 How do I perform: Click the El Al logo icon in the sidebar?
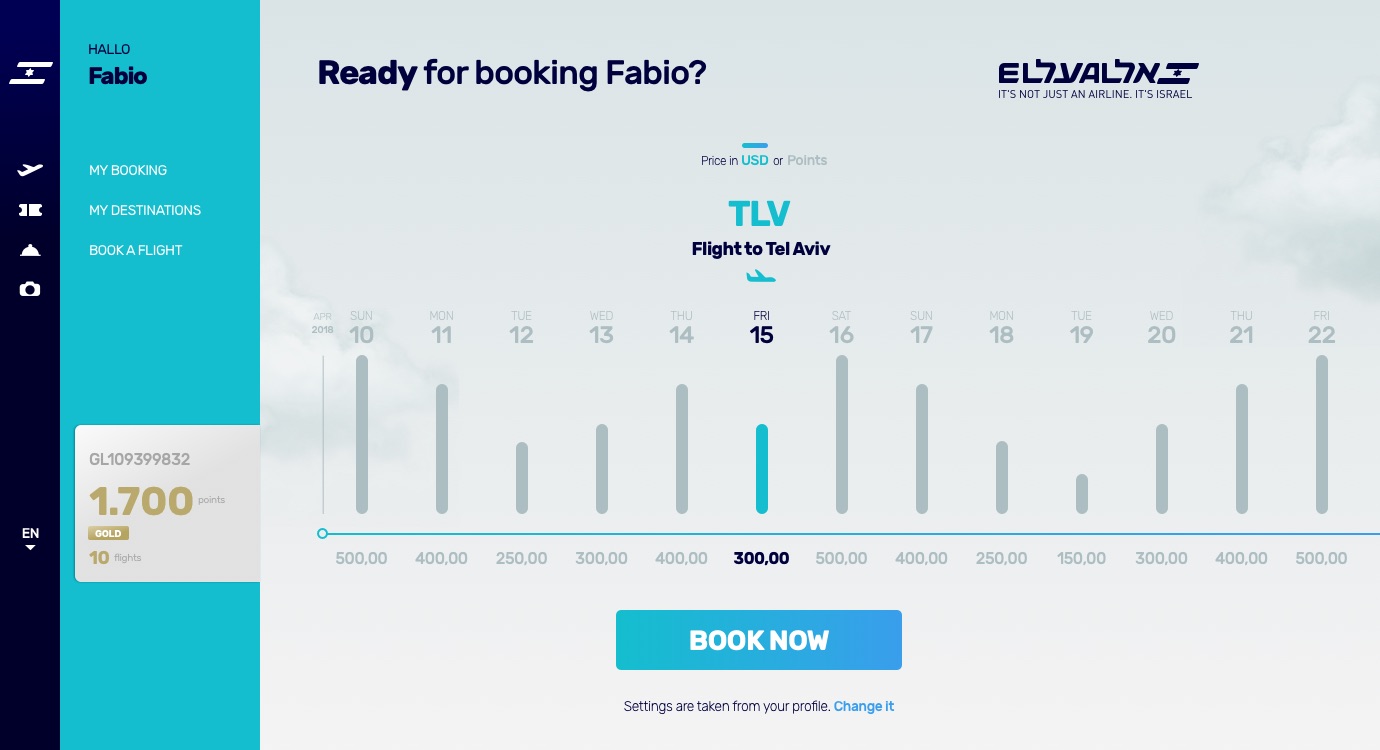tap(30, 73)
